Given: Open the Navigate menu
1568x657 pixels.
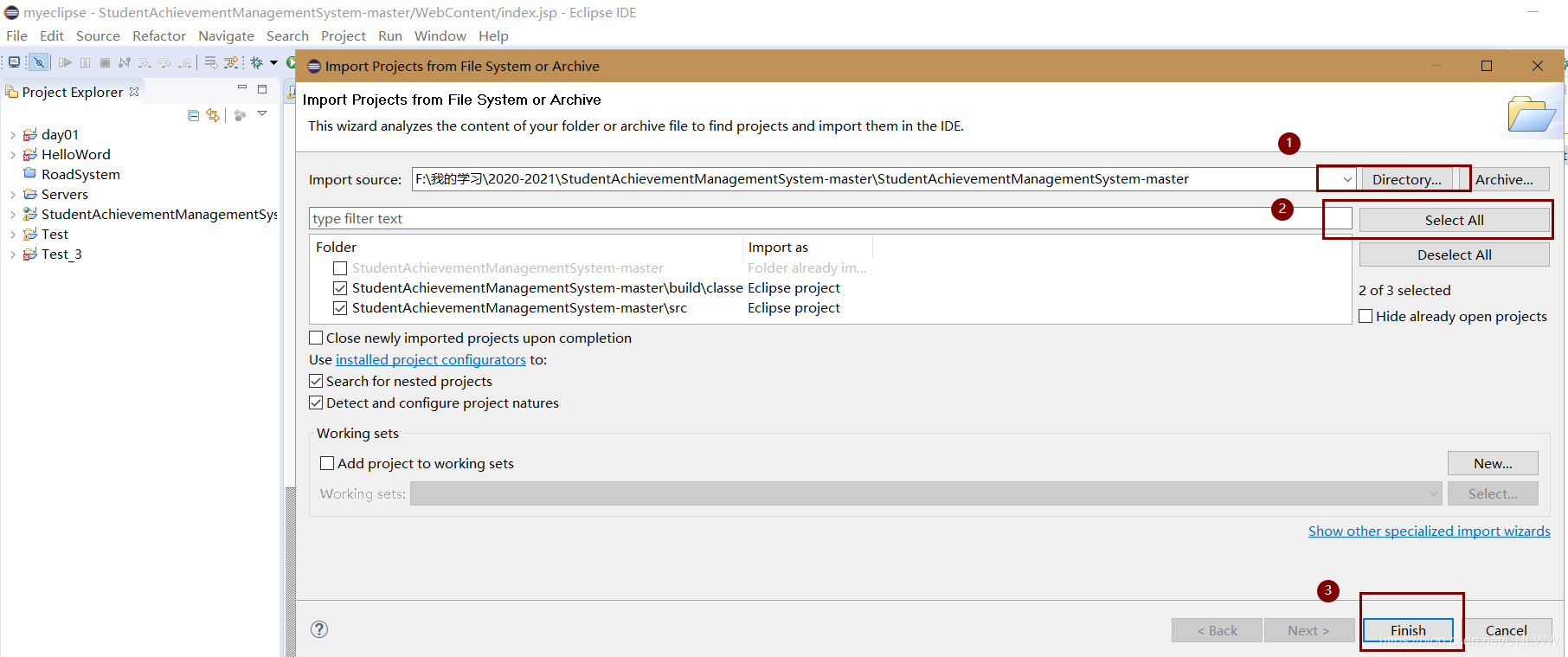Looking at the screenshot, I should pyautogui.click(x=226, y=35).
